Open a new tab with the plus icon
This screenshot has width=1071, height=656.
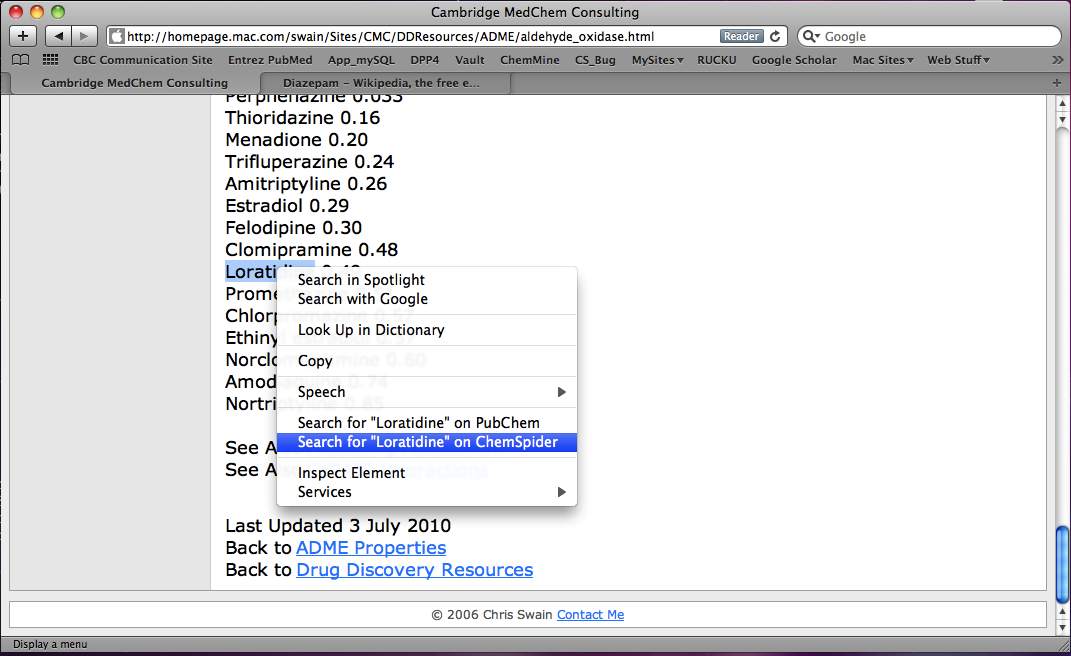tap(1057, 83)
